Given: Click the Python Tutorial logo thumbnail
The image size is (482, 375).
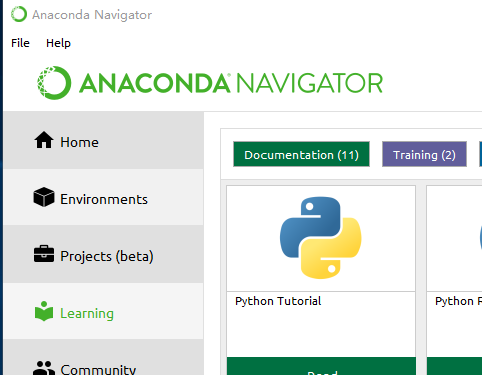Looking at the screenshot, I should [321, 238].
